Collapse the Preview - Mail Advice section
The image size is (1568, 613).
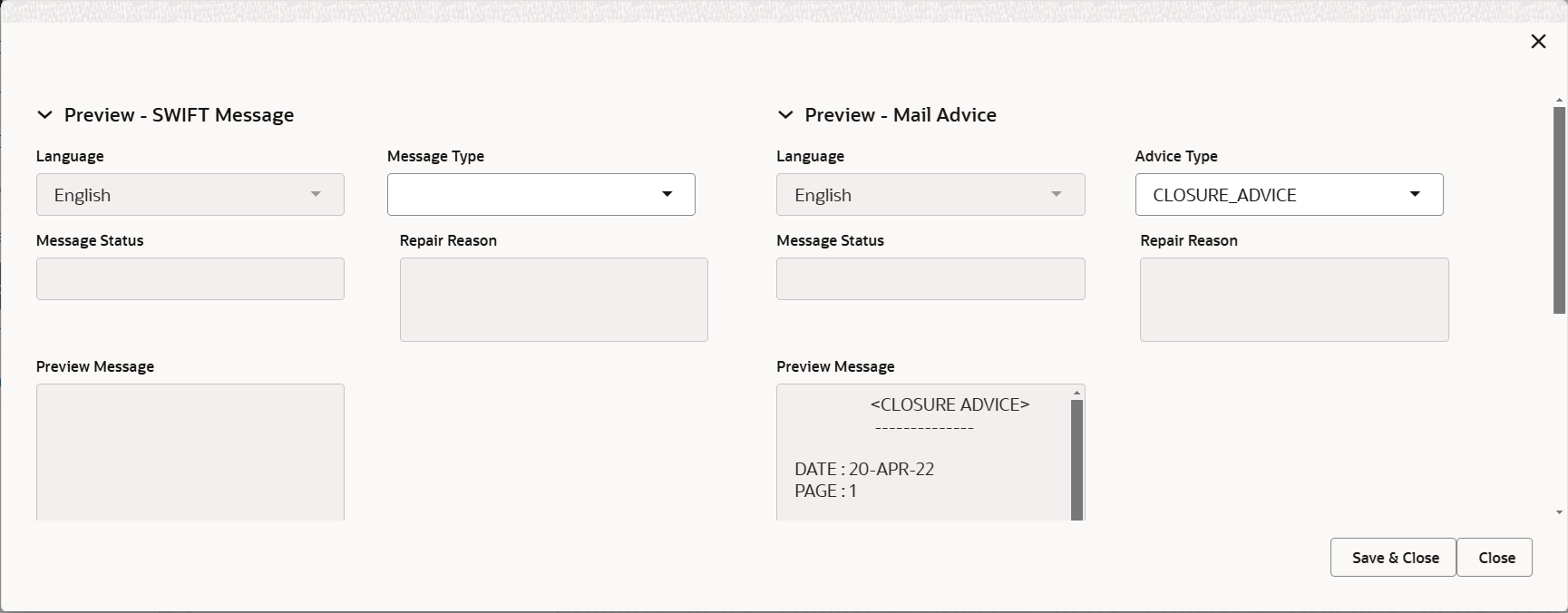(x=785, y=115)
